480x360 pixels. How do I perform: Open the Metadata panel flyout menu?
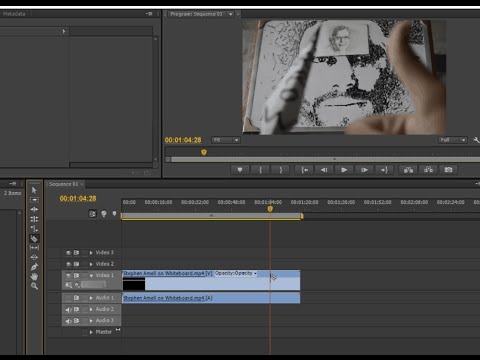tap(149, 14)
